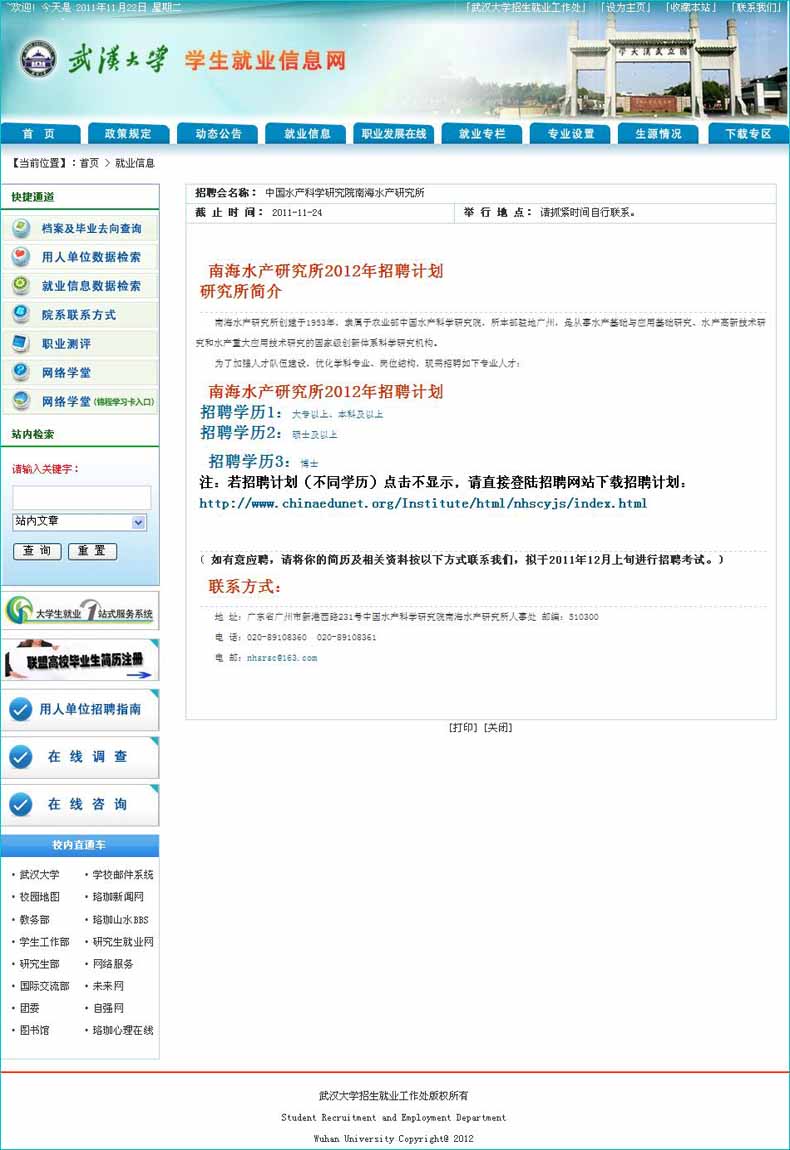Click the 联系我们 top link
790x1150 pixels.
click(756, 7)
